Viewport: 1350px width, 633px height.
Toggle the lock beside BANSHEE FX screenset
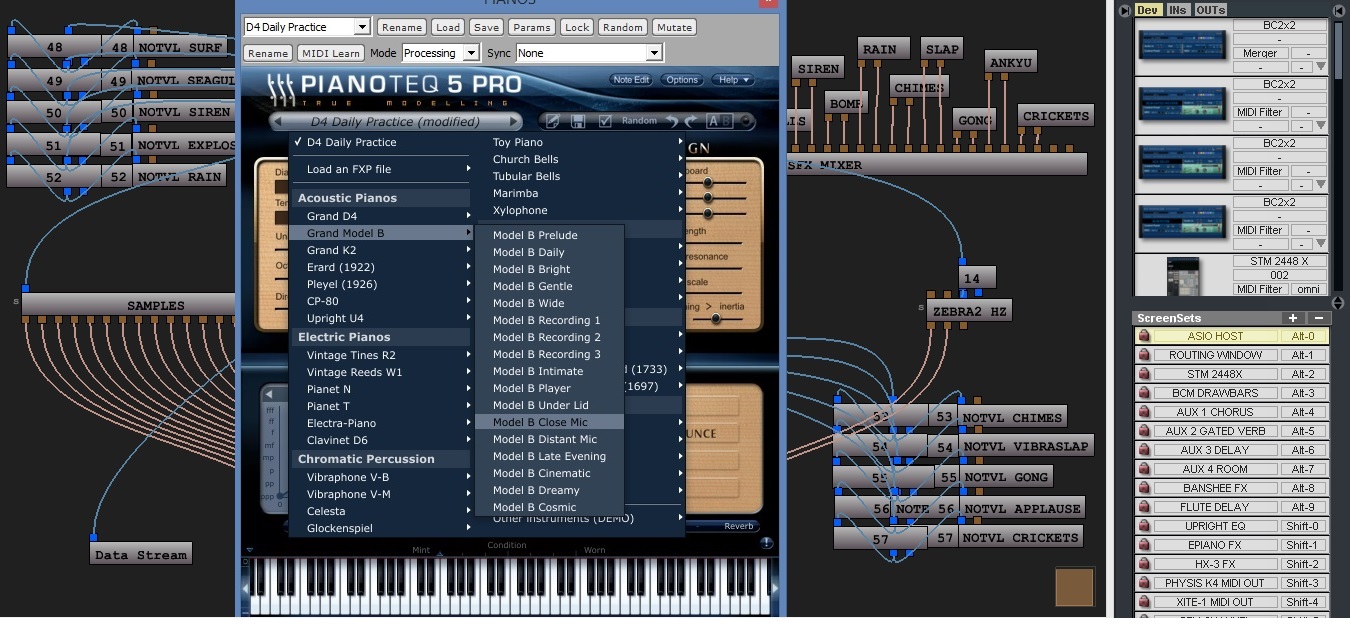click(1144, 488)
